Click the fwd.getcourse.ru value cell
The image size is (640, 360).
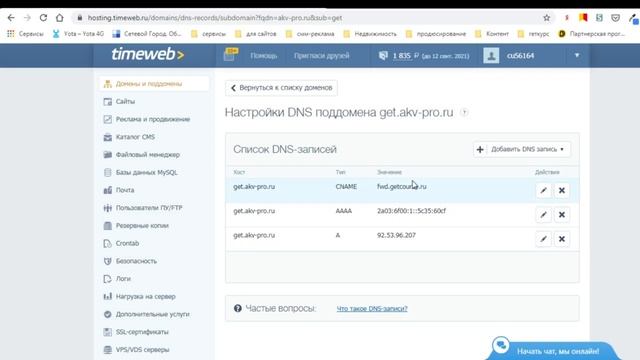pos(402,187)
